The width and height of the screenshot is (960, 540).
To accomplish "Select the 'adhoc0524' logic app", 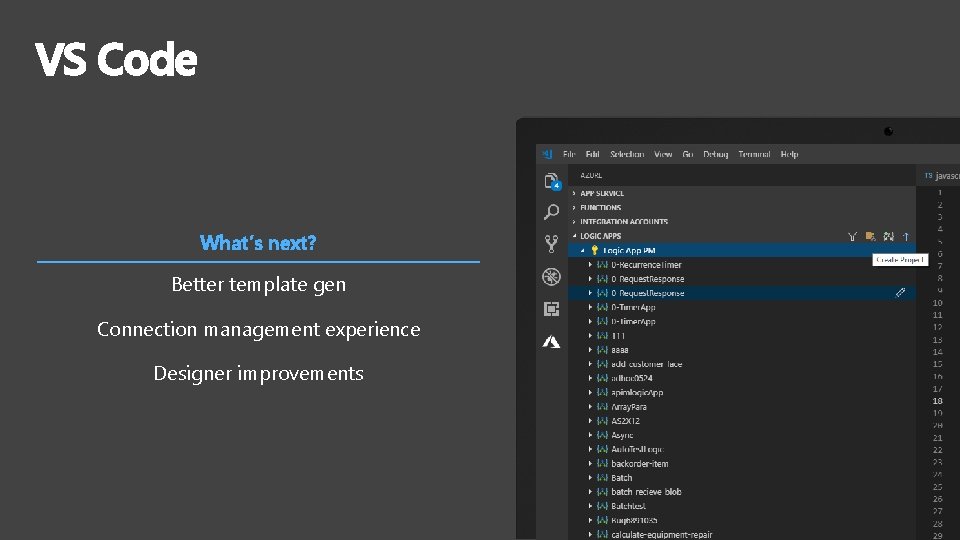I will [x=632, y=378].
